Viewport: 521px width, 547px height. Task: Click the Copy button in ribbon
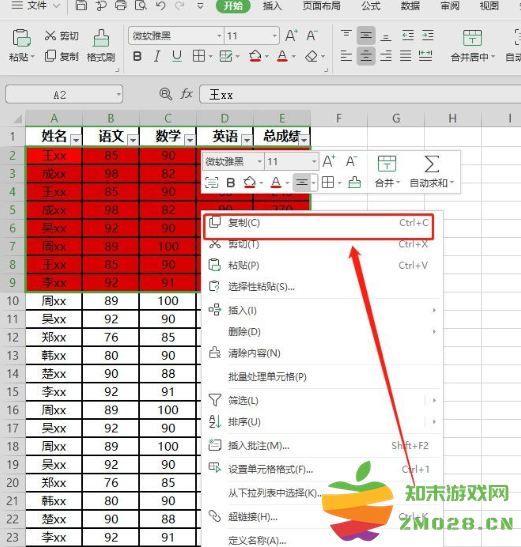pos(61,56)
